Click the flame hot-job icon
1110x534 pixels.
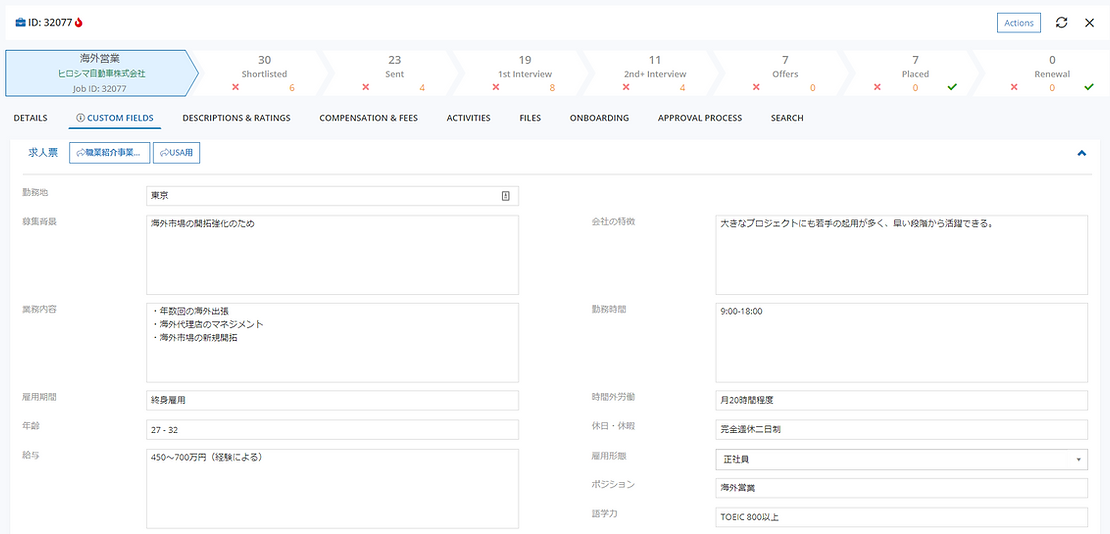(79, 22)
